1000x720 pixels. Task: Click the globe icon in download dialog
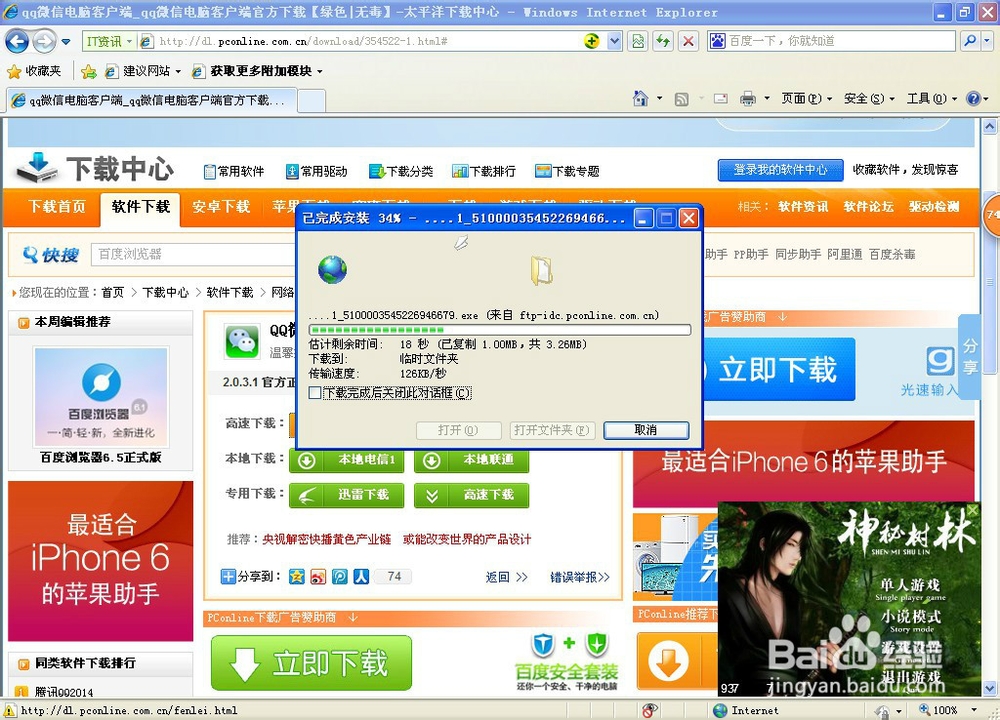coord(333,269)
